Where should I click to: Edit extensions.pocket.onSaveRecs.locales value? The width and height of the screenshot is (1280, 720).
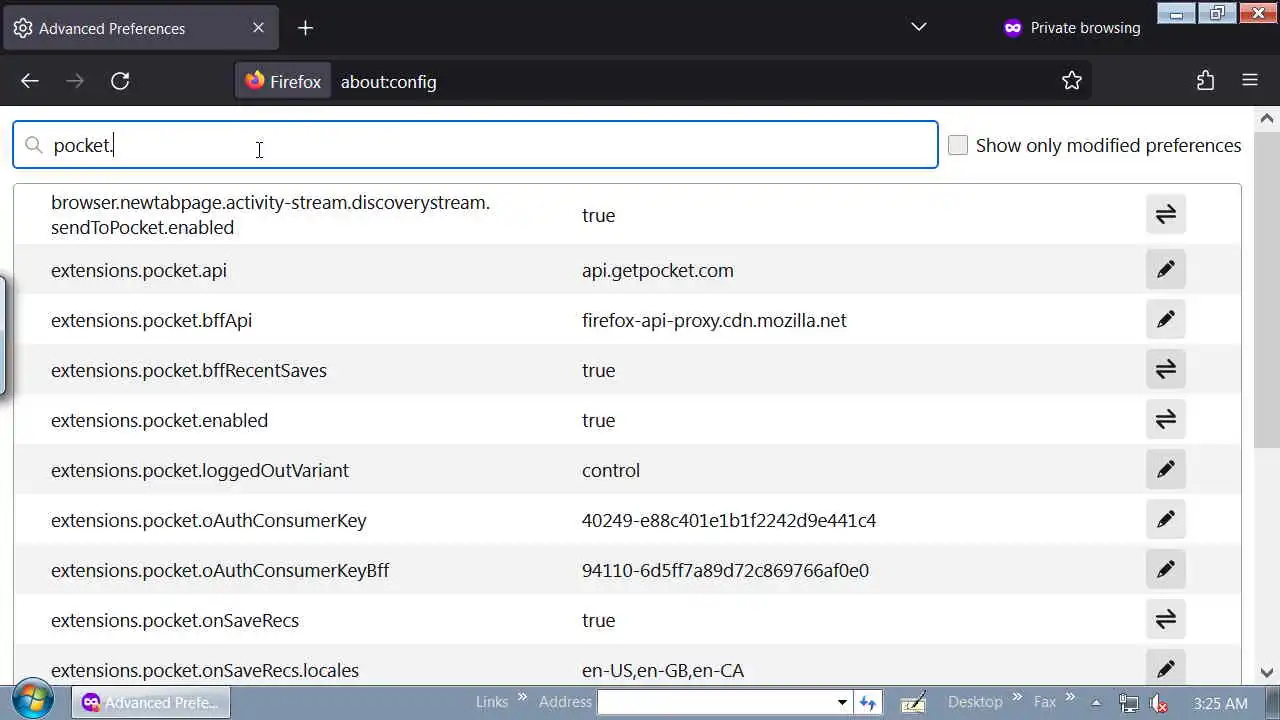click(1166, 668)
